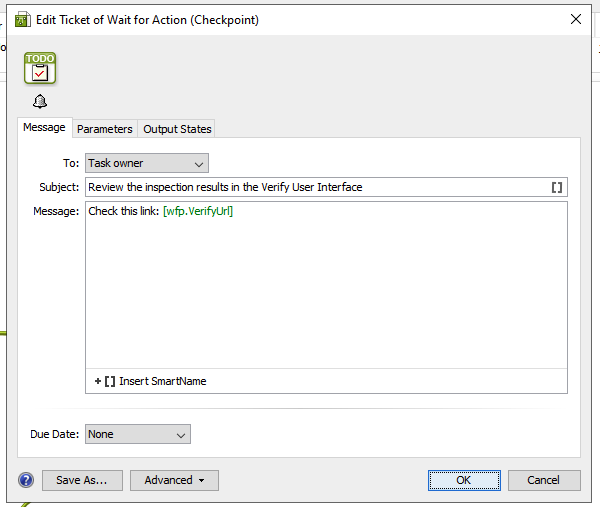Open the Due Date dropdown

pyautogui.click(x=137, y=434)
